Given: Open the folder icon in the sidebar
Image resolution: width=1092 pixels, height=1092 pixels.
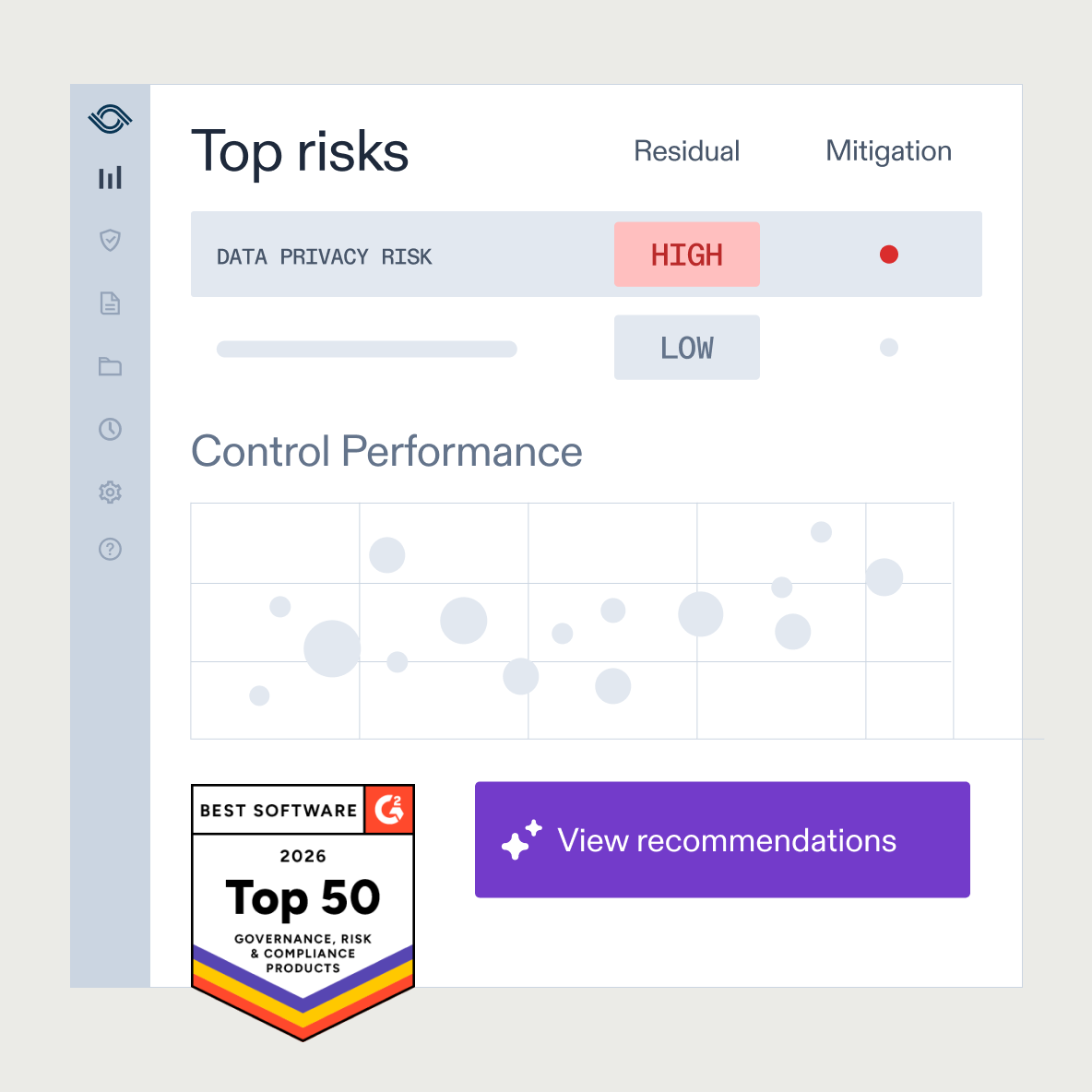Looking at the screenshot, I should click(x=110, y=366).
